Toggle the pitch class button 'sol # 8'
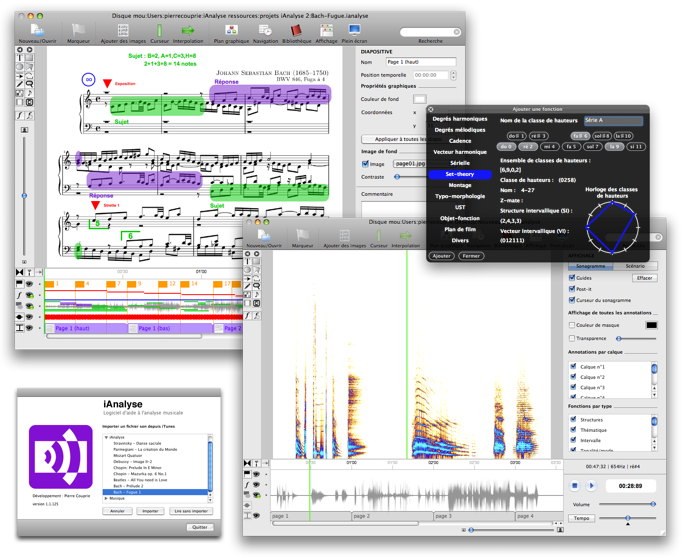 pyautogui.click(x=602, y=136)
